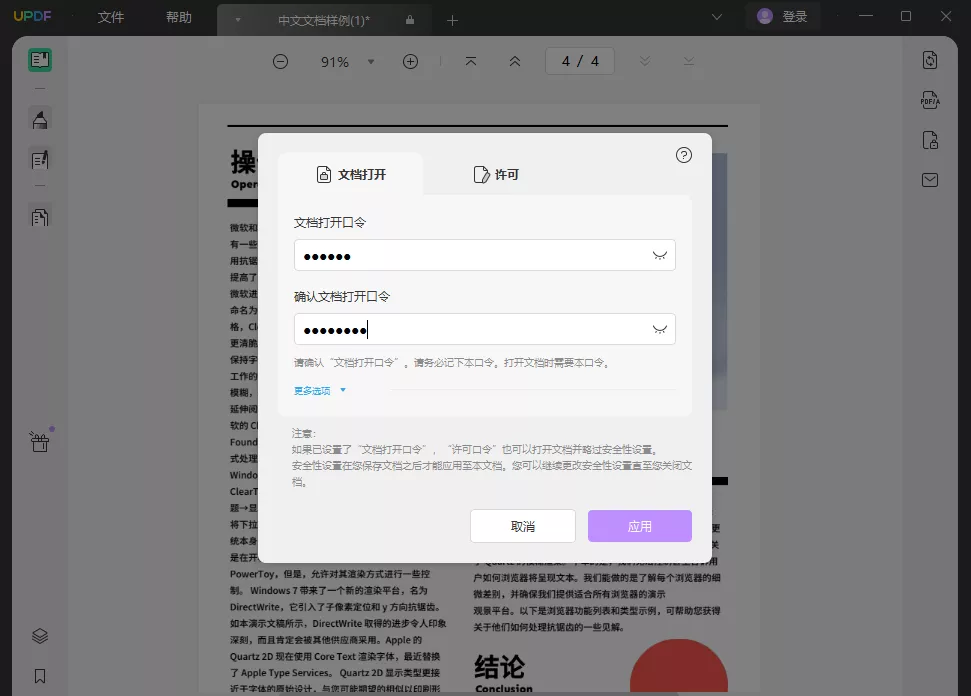Show password in 确认文档打开口令 field
Image resolution: width=971 pixels, height=696 pixels.
[660, 329]
